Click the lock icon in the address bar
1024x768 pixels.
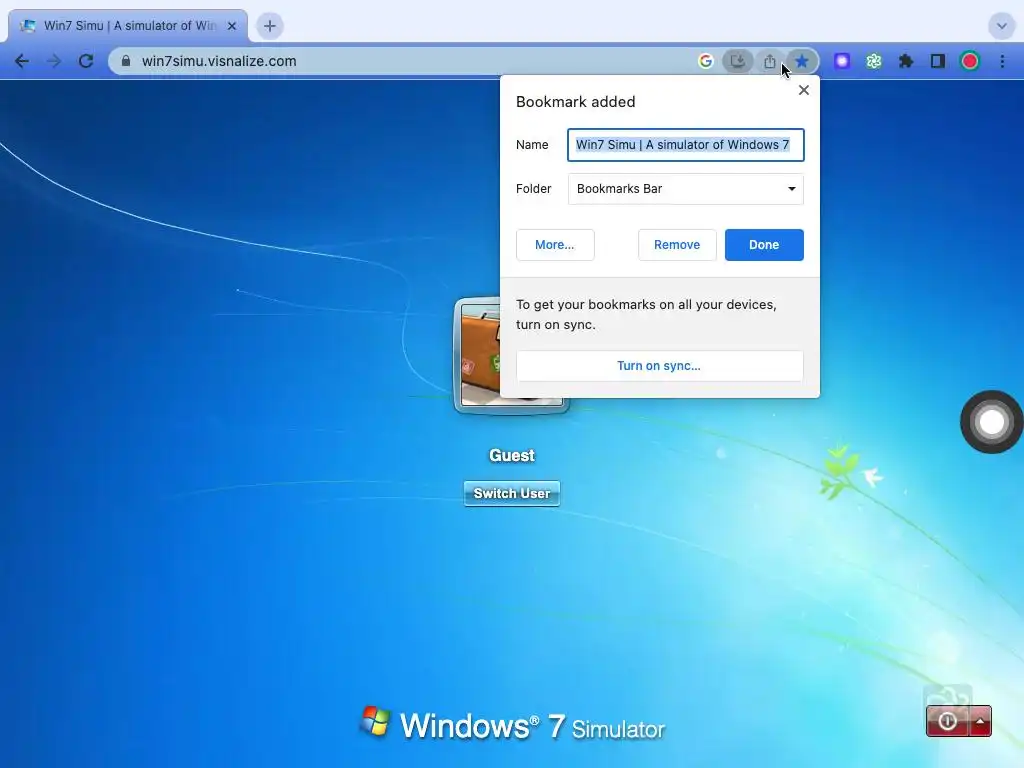click(126, 61)
